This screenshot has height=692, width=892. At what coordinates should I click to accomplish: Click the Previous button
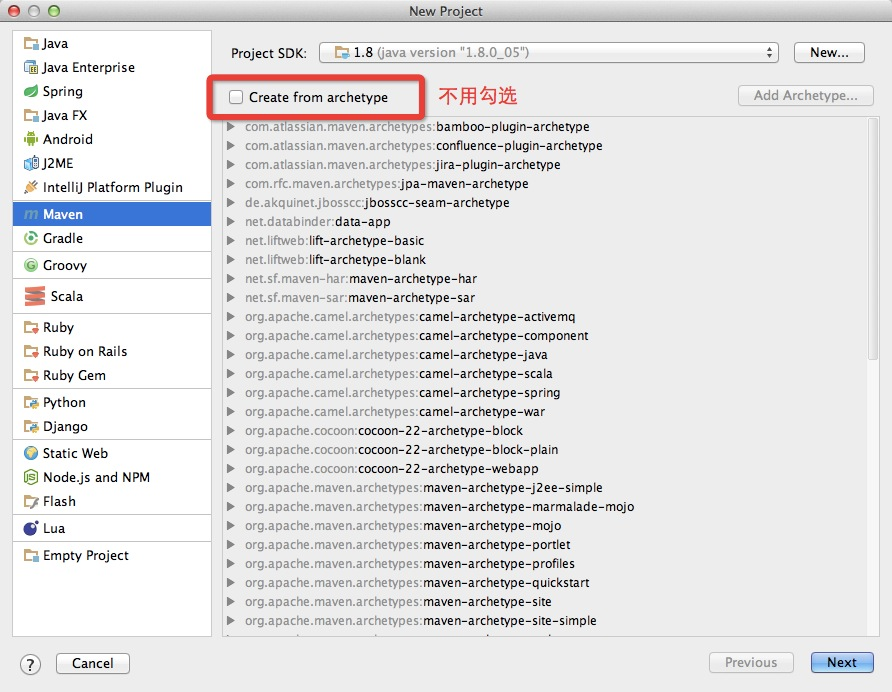click(x=751, y=662)
